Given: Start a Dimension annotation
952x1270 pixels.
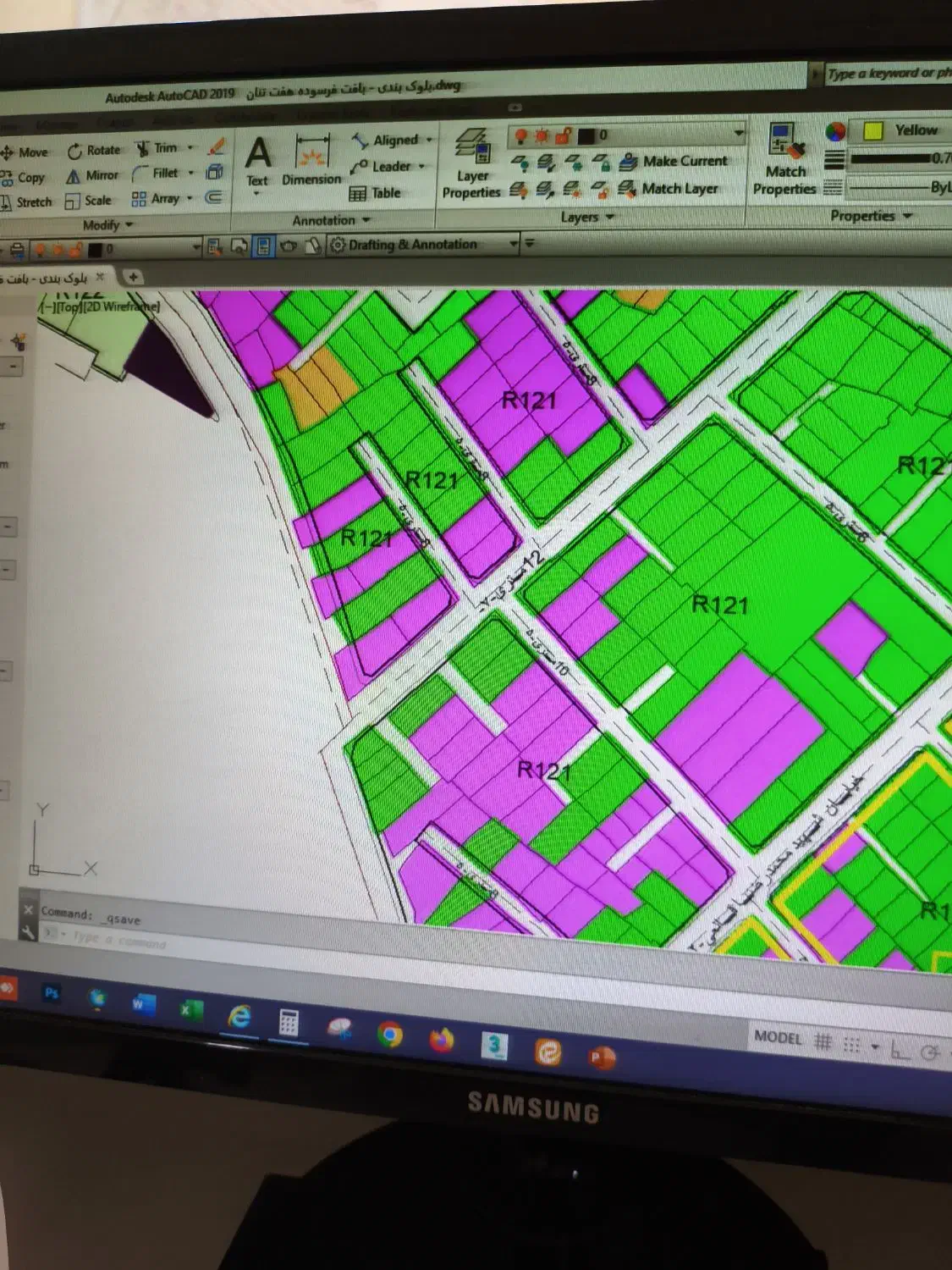Looking at the screenshot, I should click(x=311, y=163).
